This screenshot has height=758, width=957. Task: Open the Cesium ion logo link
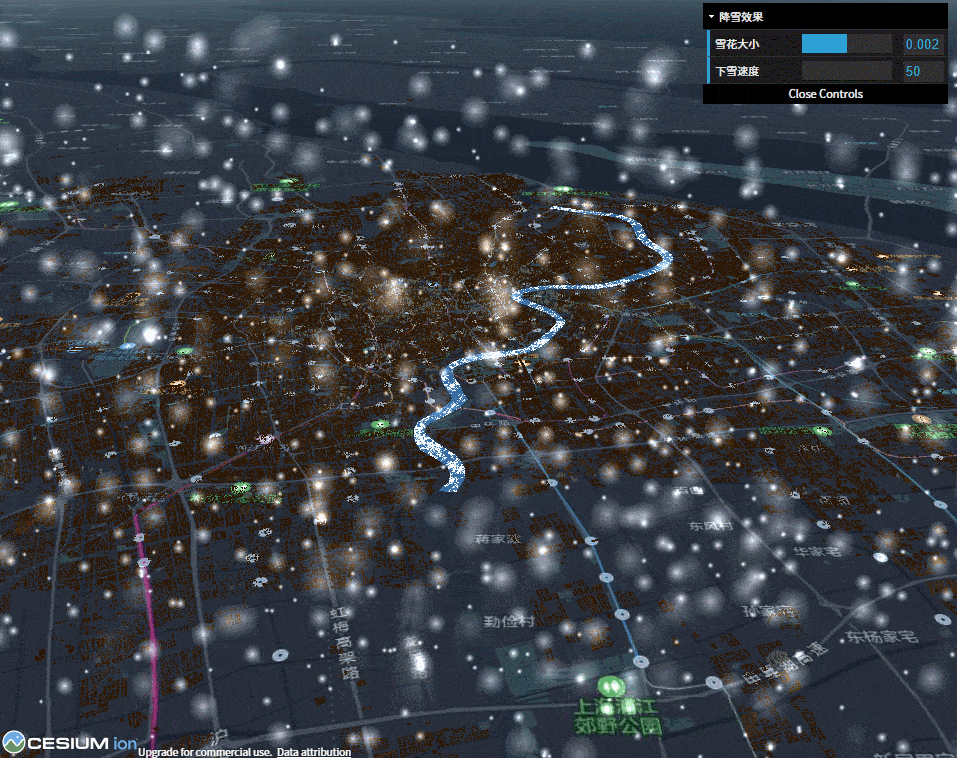70,743
